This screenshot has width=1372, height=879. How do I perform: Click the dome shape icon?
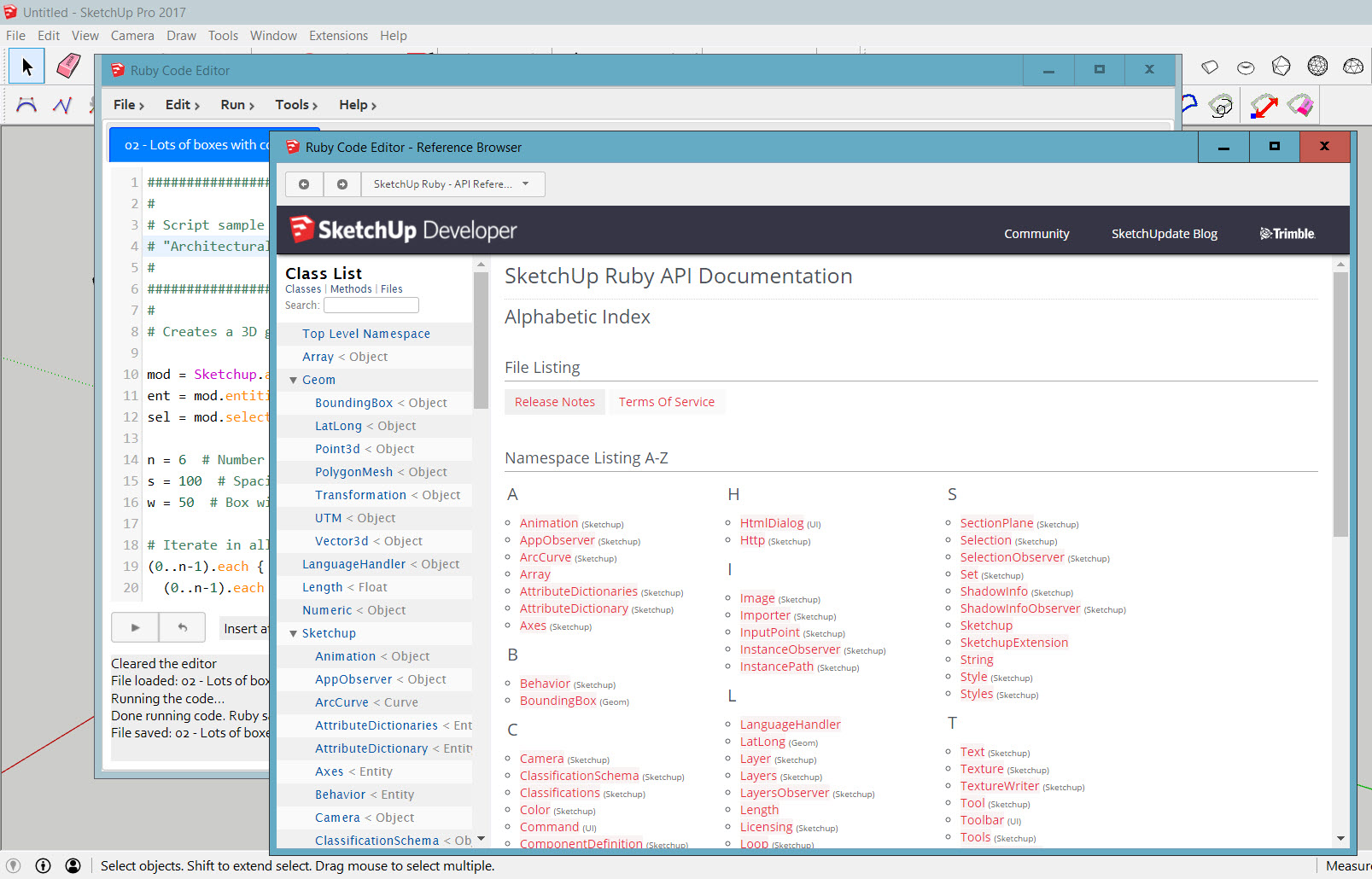click(x=1352, y=67)
